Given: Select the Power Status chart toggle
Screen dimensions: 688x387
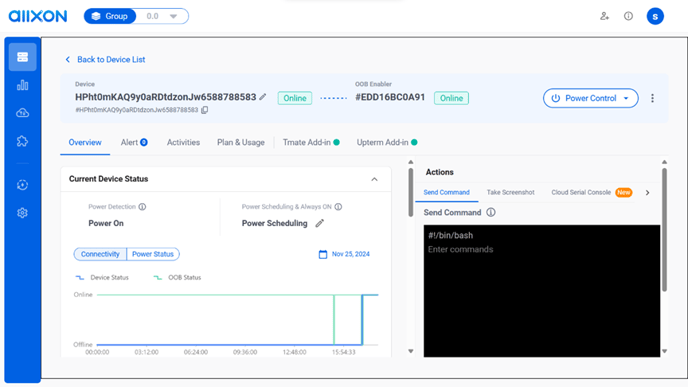Looking at the screenshot, I should point(153,254).
